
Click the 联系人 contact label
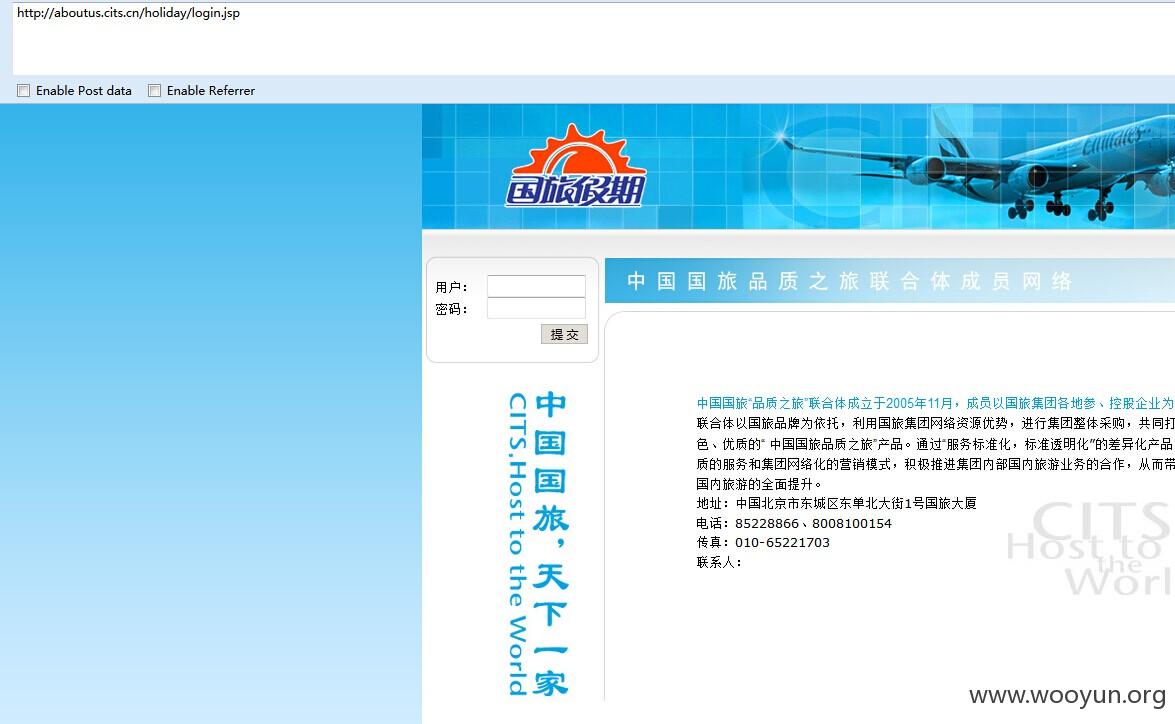click(719, 562)
